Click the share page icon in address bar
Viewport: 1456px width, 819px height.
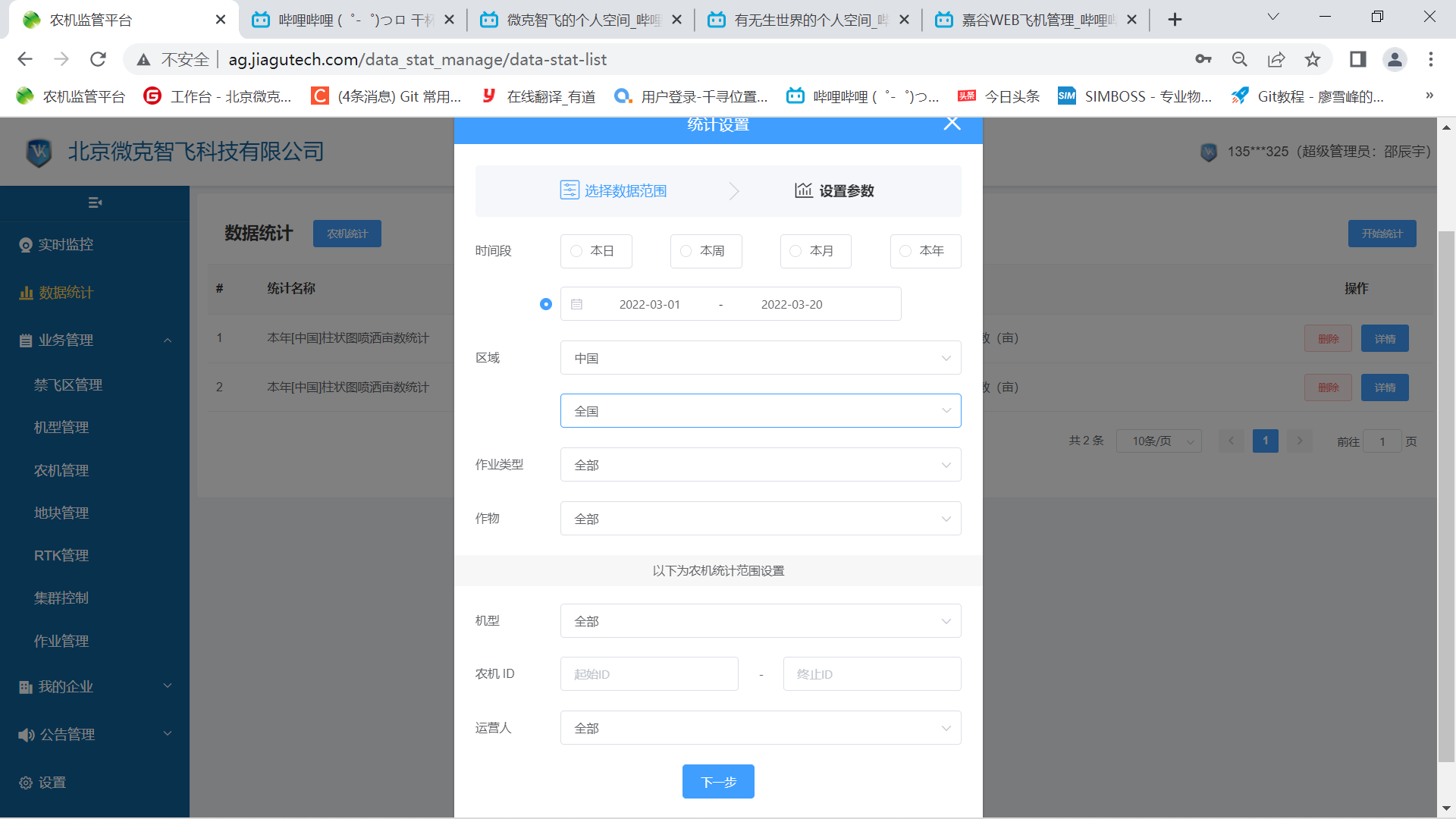pyautogui.click(x=1276, y=59)
